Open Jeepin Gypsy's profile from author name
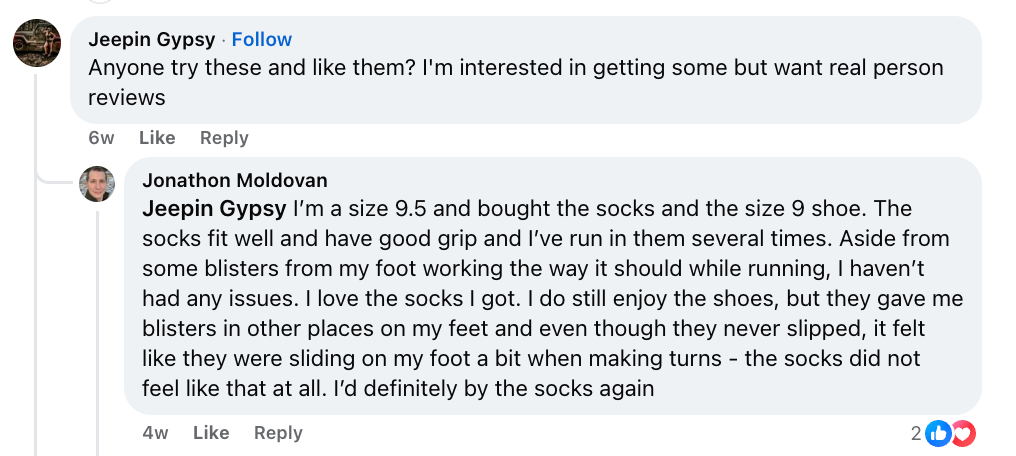This screenshot has width=1016, height=456. pyautogui.click(x=151, y=40)
